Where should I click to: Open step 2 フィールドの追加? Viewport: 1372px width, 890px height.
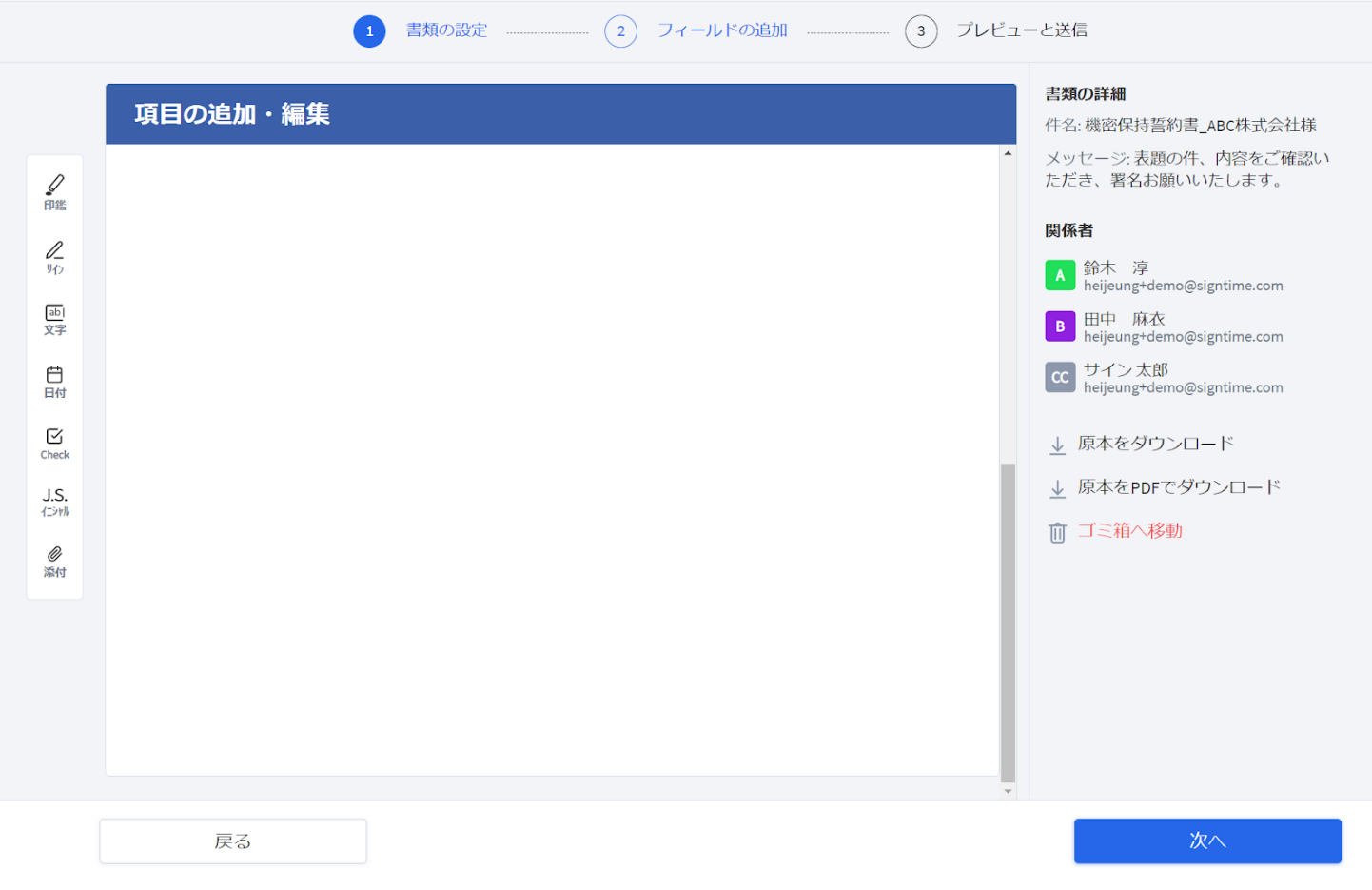pyautogui.click(x=696, y=30)
